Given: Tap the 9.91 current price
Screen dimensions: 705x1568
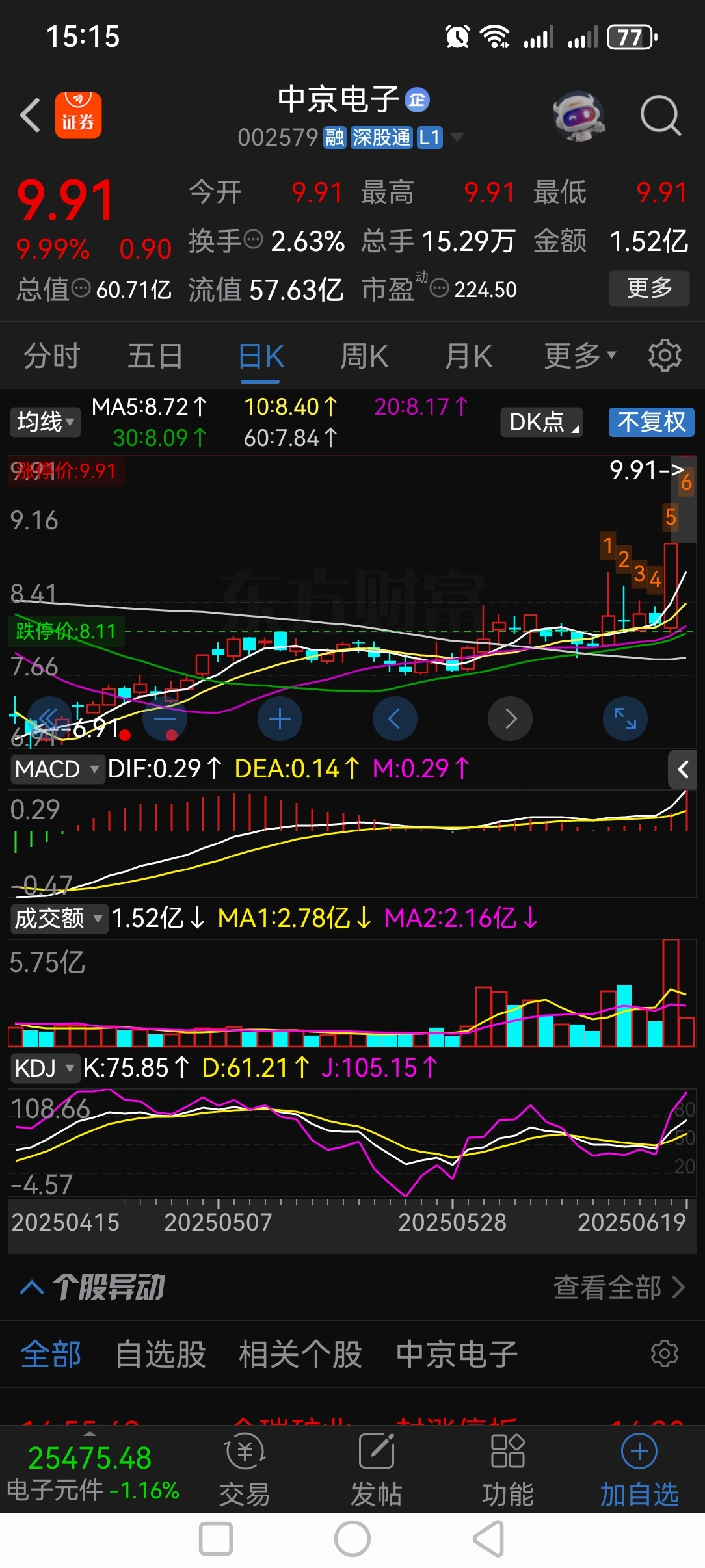Looking at the screenshot, I should [x=65, y=200].
